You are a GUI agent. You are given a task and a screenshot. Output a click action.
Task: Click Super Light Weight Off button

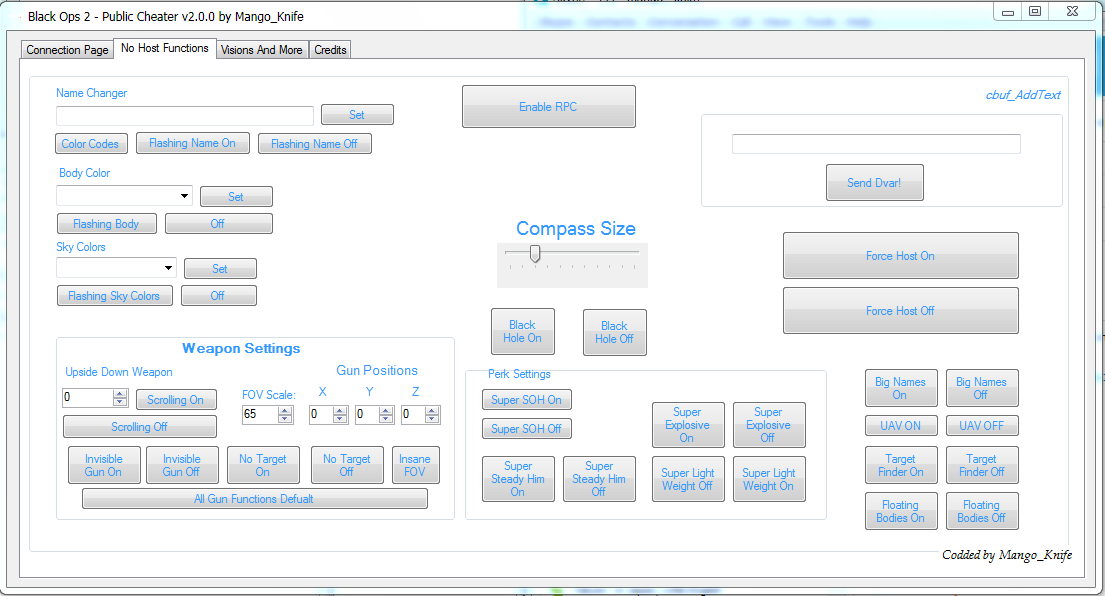(x=688, y=479)
